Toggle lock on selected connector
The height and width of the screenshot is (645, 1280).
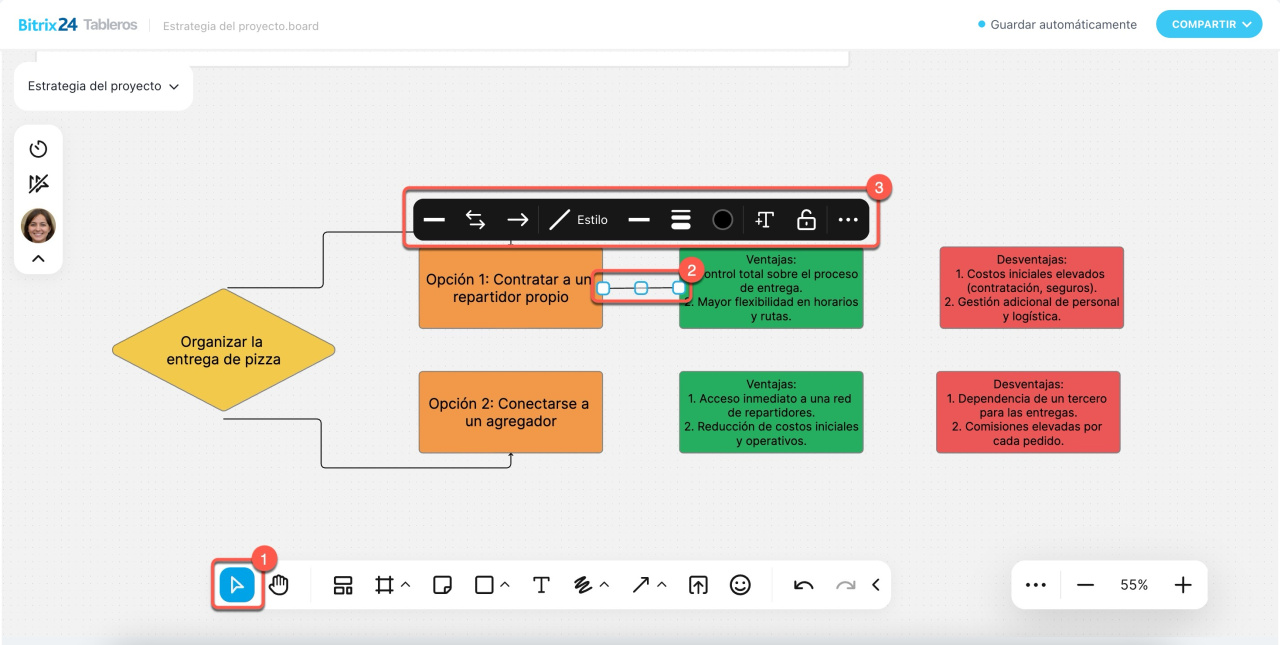click(x=806, y=220)
